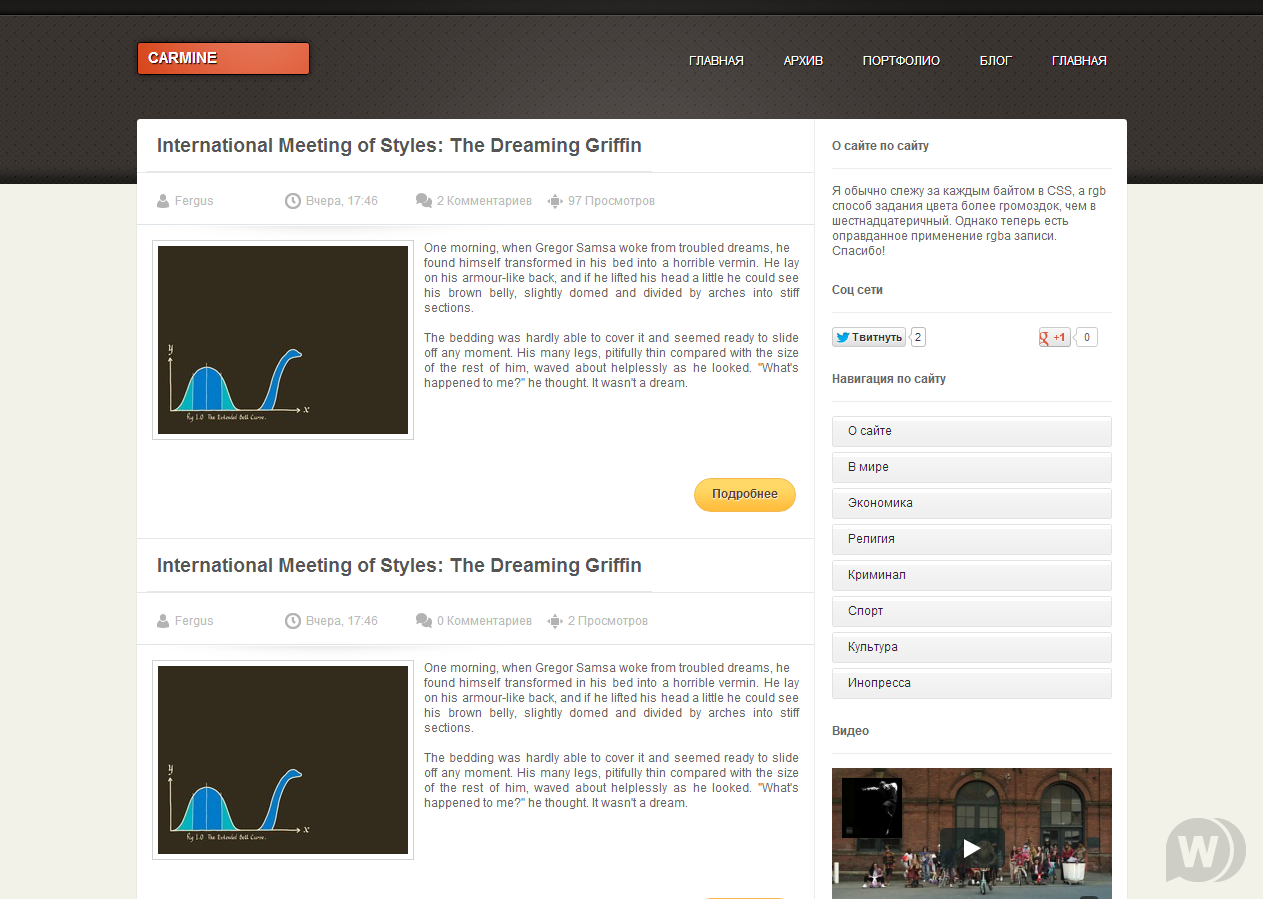1263x899 pixels.
Task: Click the date Вчера, 17:46 in the 97-views post
Action: 342,201
